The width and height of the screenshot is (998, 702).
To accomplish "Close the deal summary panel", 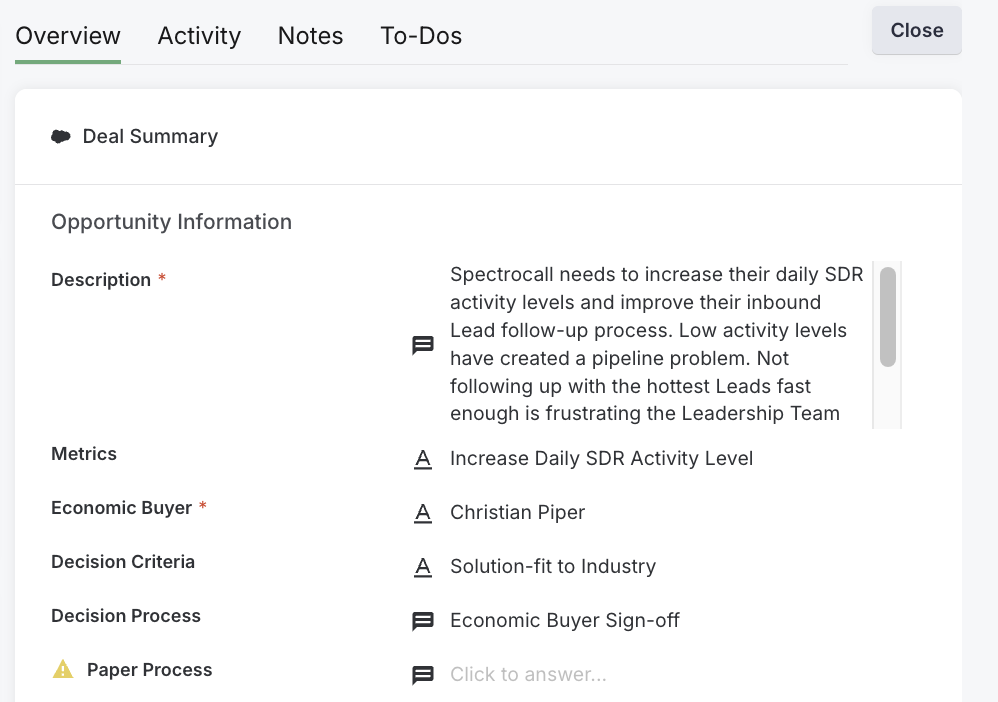I will click(x=916, y=30).
